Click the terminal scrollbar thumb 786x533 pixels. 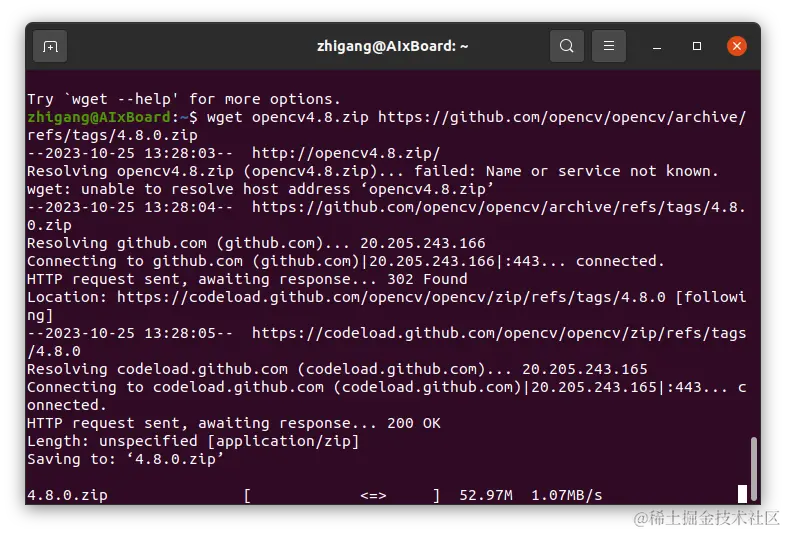point(753,468)
